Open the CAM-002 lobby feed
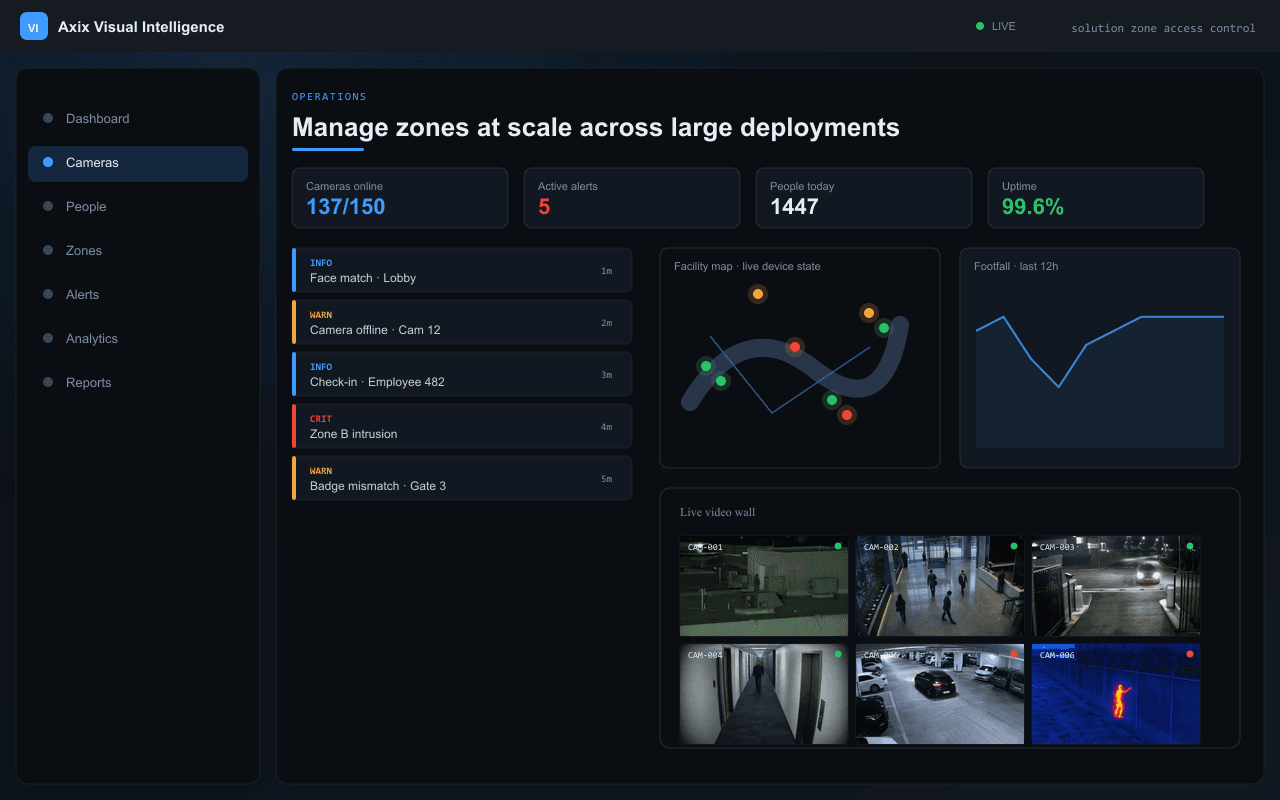The image size is (1280, 800). pyautogui.click(x=940, y=586)
